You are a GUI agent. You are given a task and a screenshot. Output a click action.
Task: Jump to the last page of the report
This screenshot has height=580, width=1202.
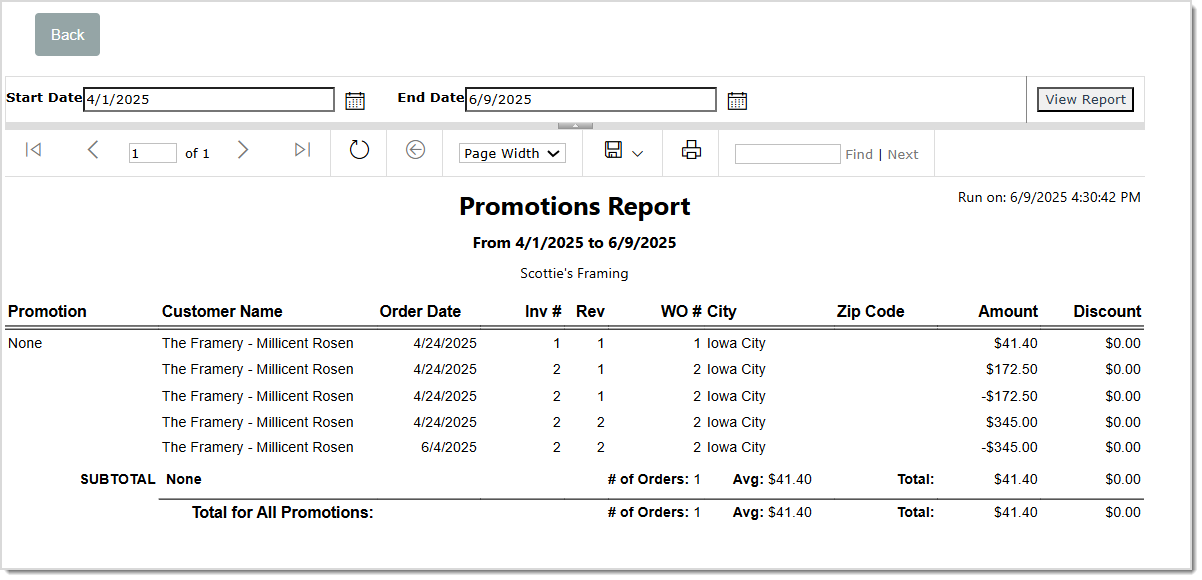click(x=302, y=149)
